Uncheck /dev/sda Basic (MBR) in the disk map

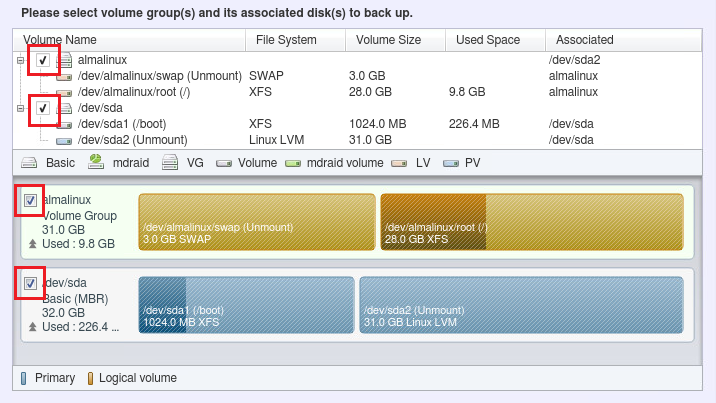click(30, 284)
